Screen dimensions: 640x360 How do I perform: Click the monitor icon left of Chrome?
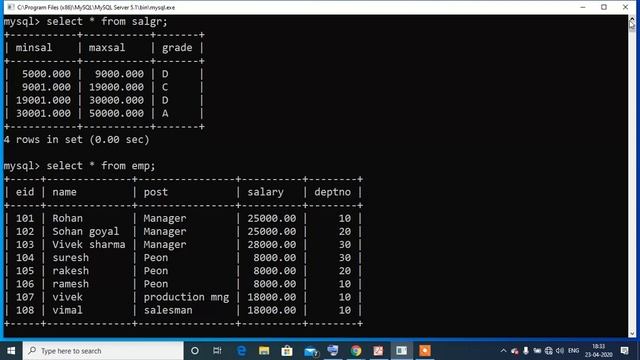click(333, 351)
